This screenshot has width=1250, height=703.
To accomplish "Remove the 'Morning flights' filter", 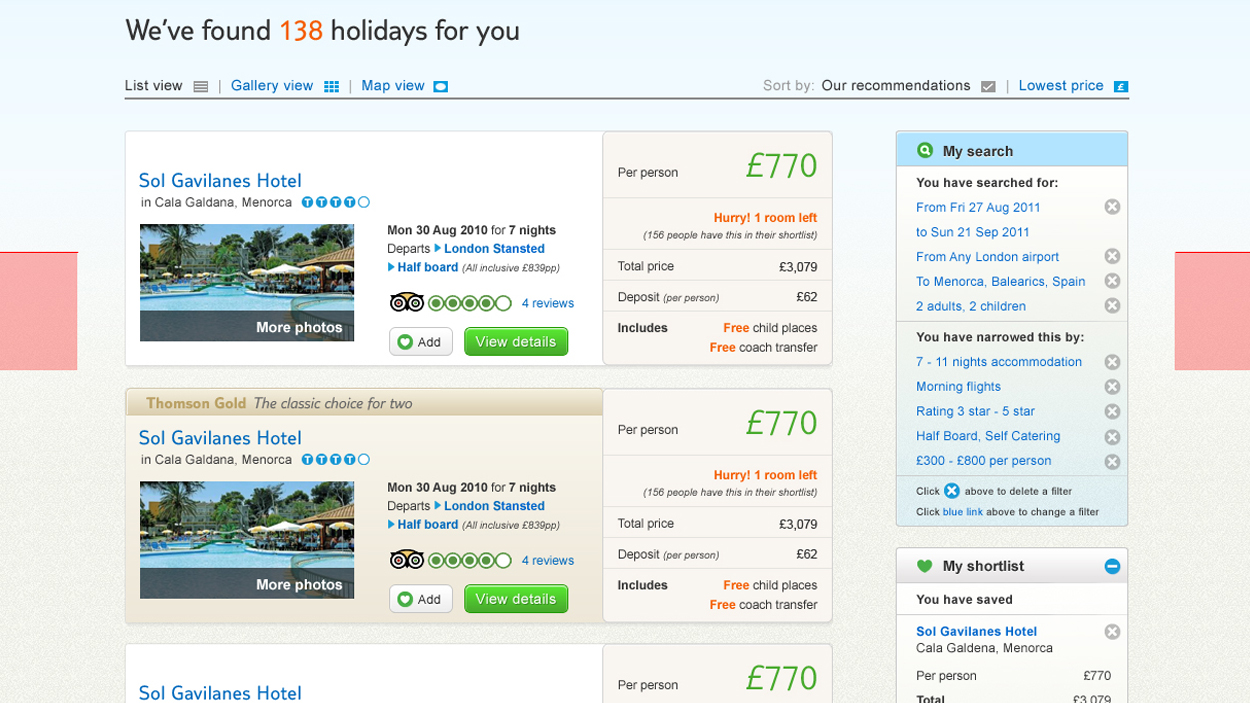I will click(x=1112, y=387).
